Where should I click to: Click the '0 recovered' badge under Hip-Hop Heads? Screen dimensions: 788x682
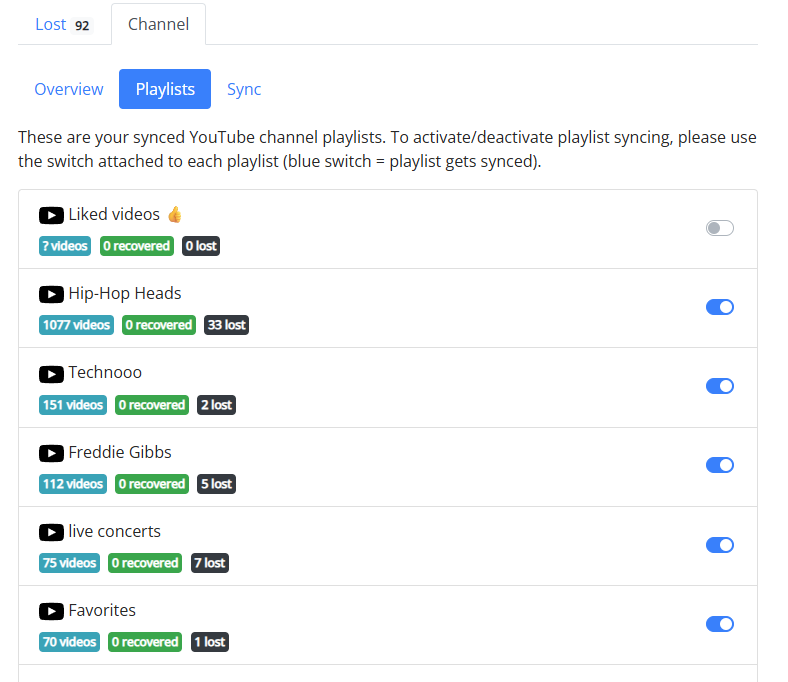click(159, 325)
